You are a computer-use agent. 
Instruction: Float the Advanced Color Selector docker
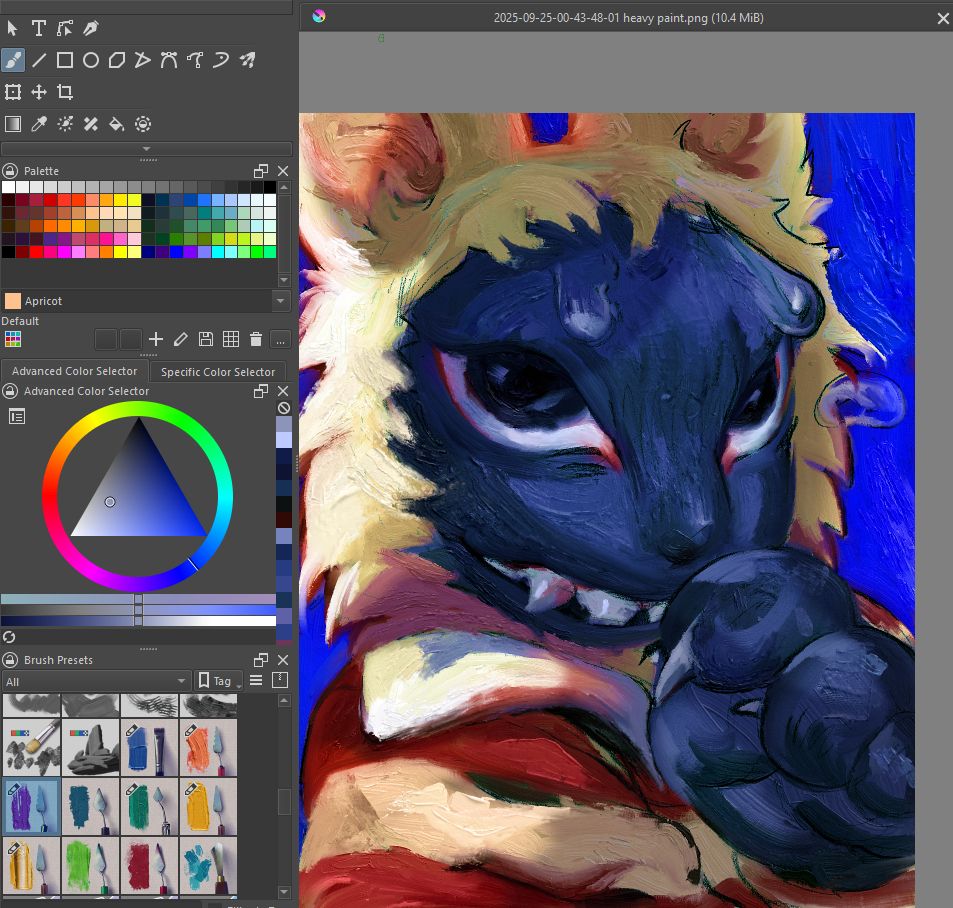(261, 391)
